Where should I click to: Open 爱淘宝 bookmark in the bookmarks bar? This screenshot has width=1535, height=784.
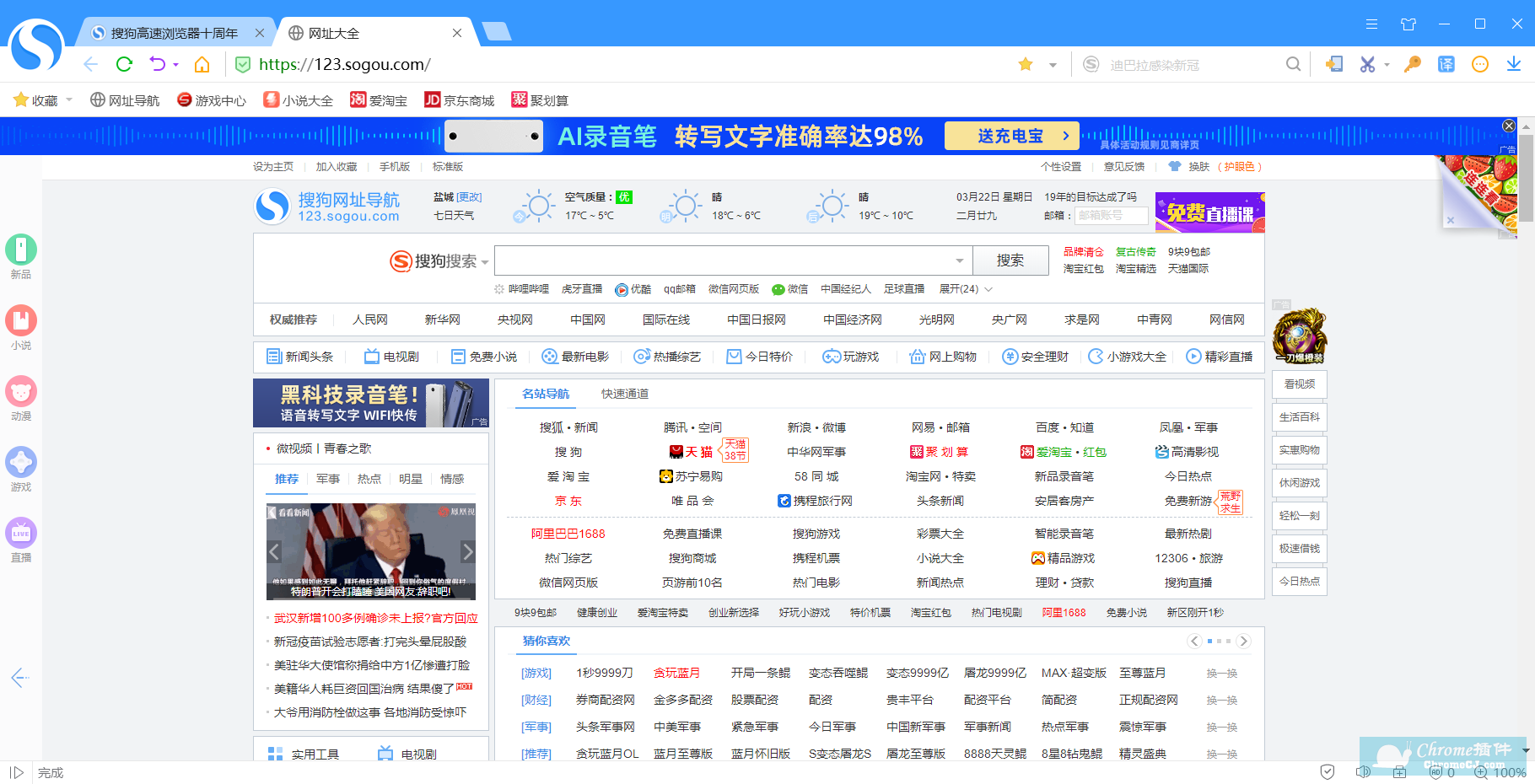pos(379,100)
